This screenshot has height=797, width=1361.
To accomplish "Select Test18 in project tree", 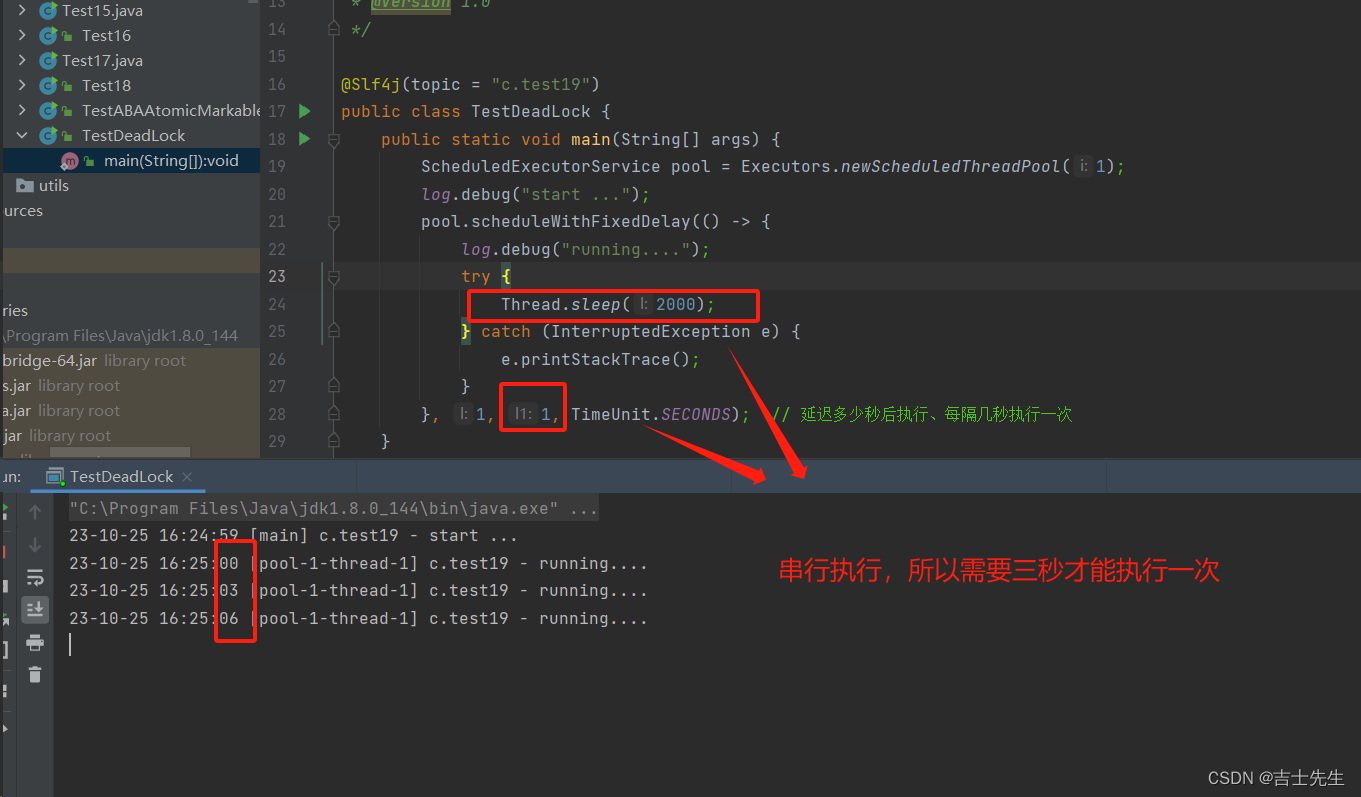I will coord(106,86).
